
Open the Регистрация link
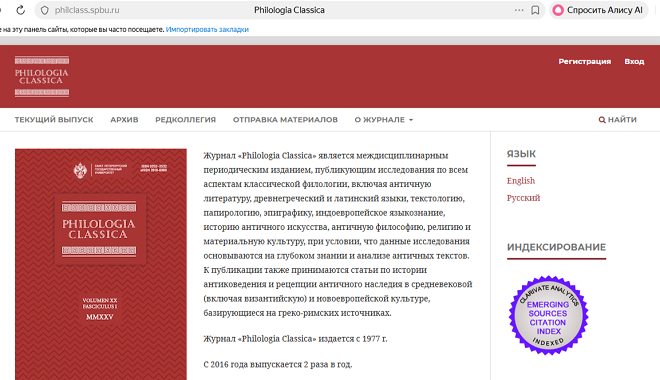pos(584,61)
